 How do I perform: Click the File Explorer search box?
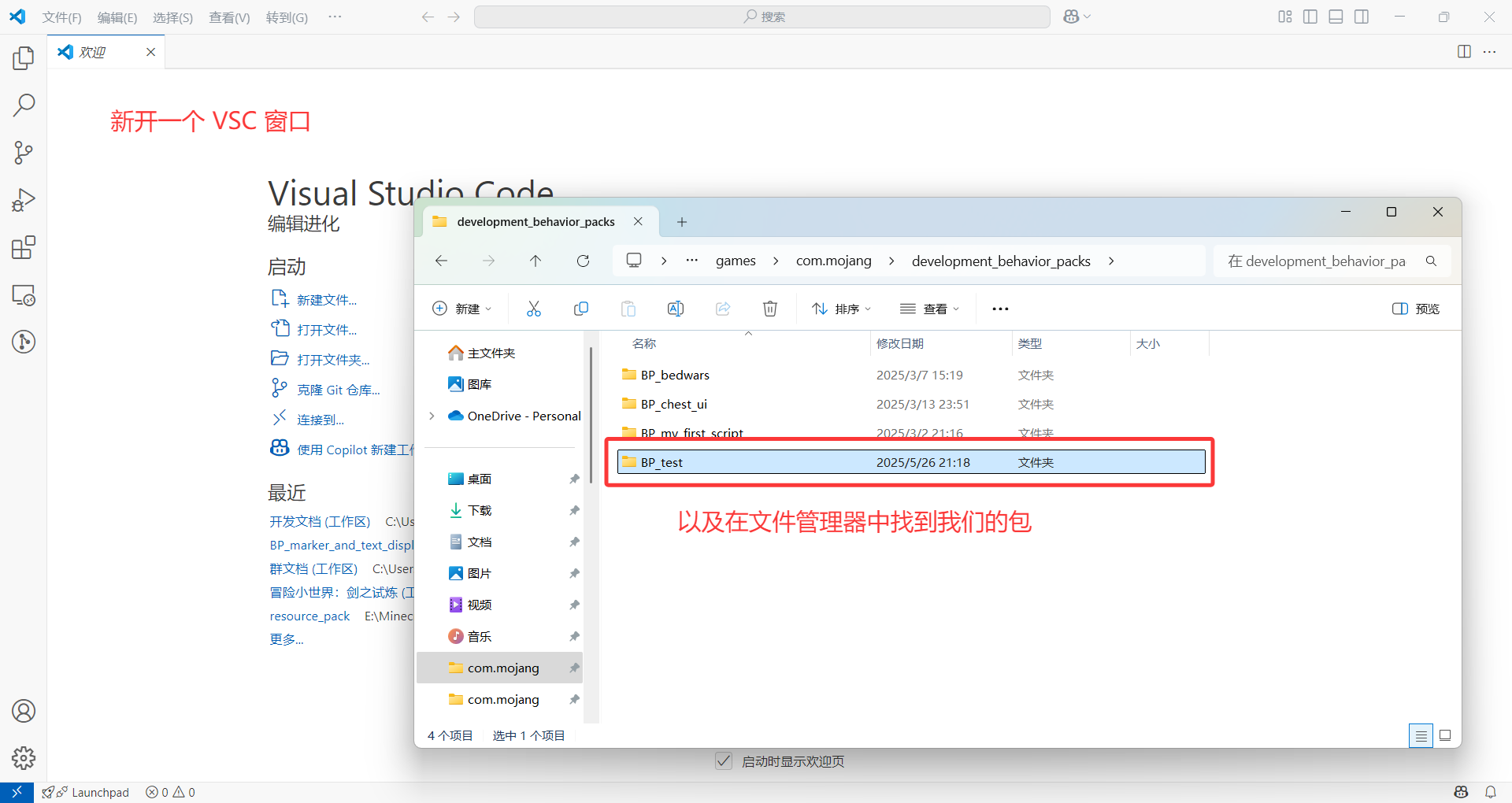(x=1332, y=261)
